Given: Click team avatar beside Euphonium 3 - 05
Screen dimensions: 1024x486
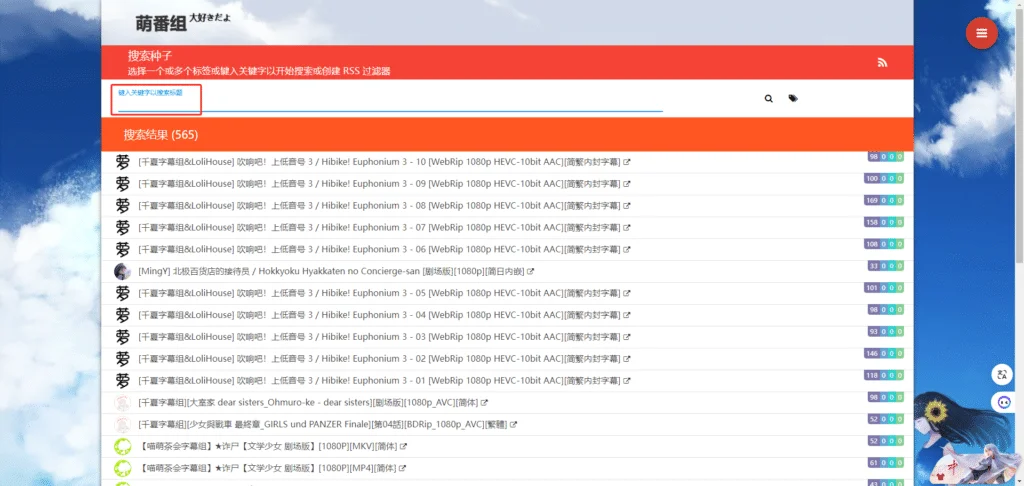Looking at the screenshot, I should click(x=122, y=294).
